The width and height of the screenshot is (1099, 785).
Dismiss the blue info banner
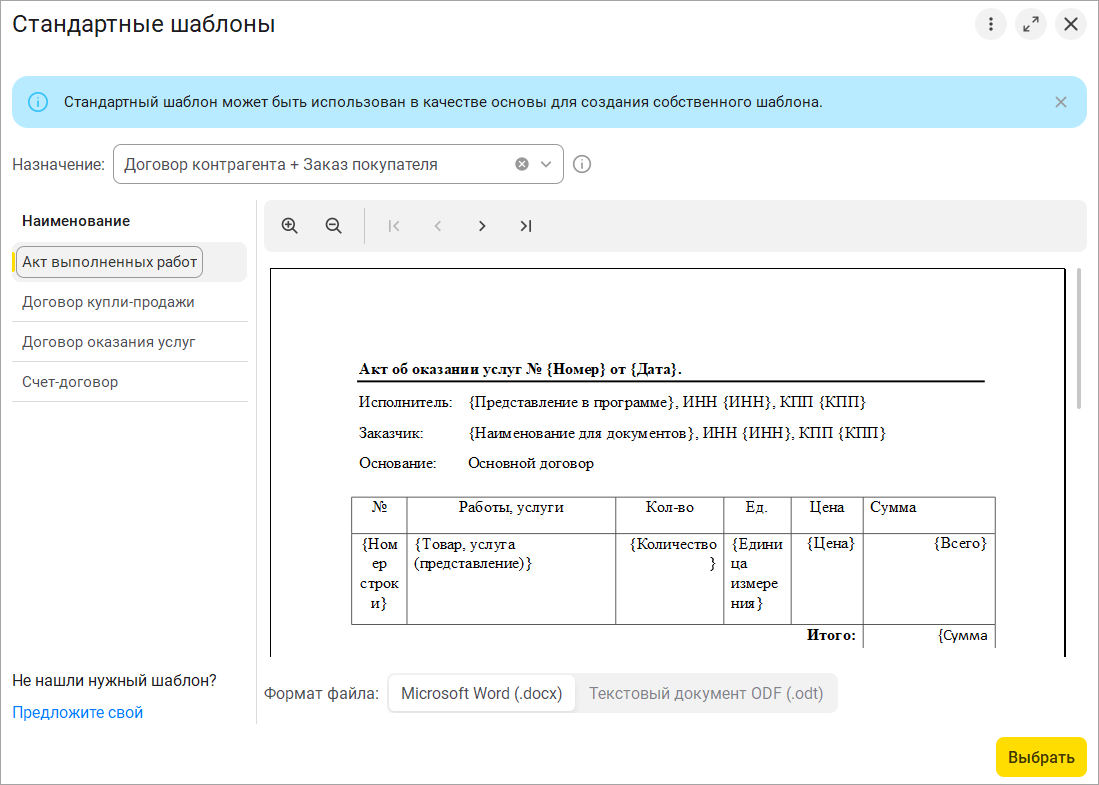coord(1060,102)
